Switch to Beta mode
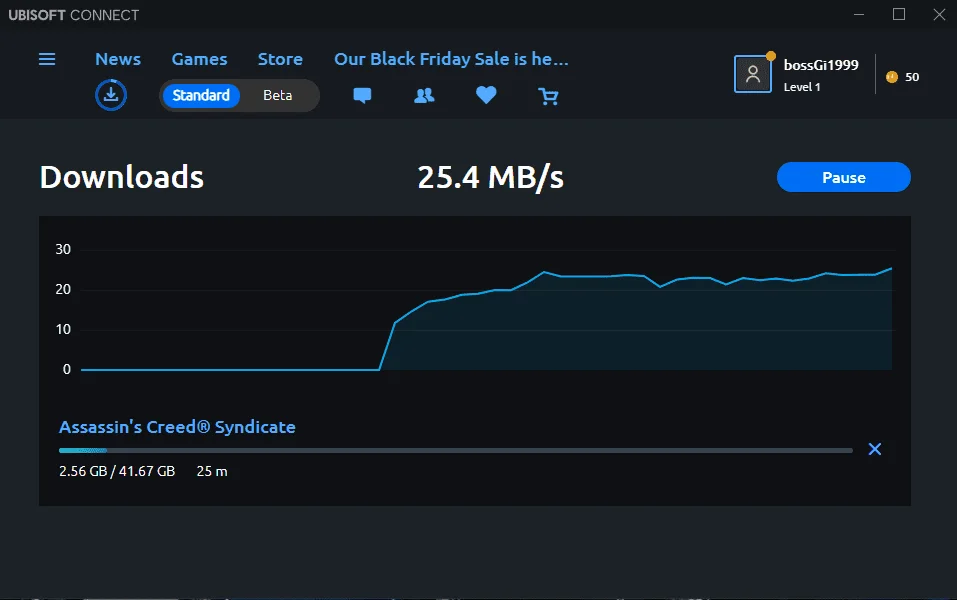 tap(278, 95)
